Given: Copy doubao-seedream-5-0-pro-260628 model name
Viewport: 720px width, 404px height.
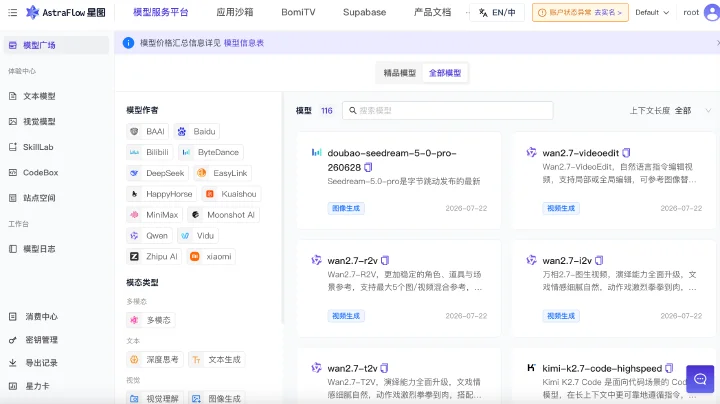Looking at the screenshot, I should 368,168.
